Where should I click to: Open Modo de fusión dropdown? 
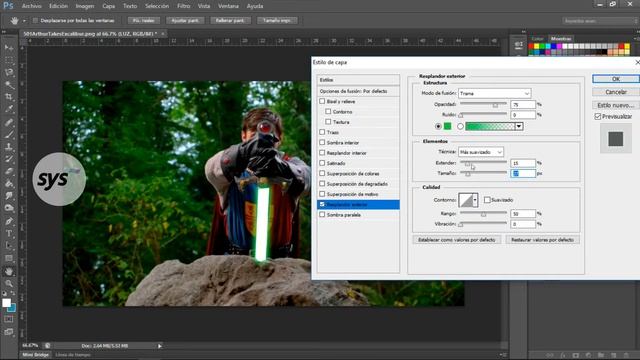pos(494,93)
